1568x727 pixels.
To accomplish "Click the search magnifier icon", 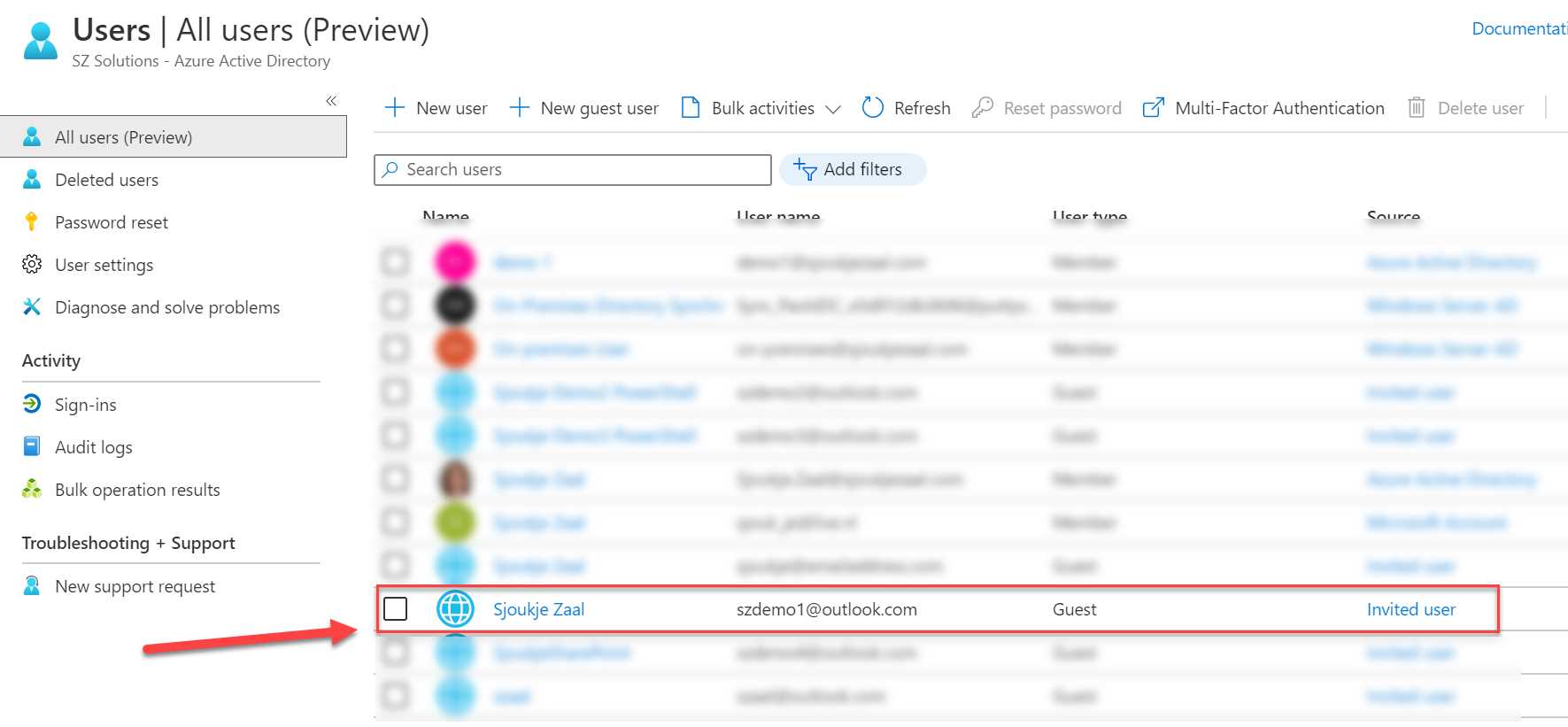I will coord(390,169).
